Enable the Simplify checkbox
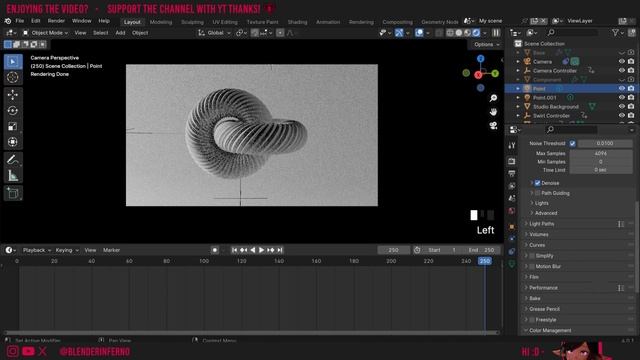Image resolution: width=640 pixels, height=360 pixels. tap(532, 256)
